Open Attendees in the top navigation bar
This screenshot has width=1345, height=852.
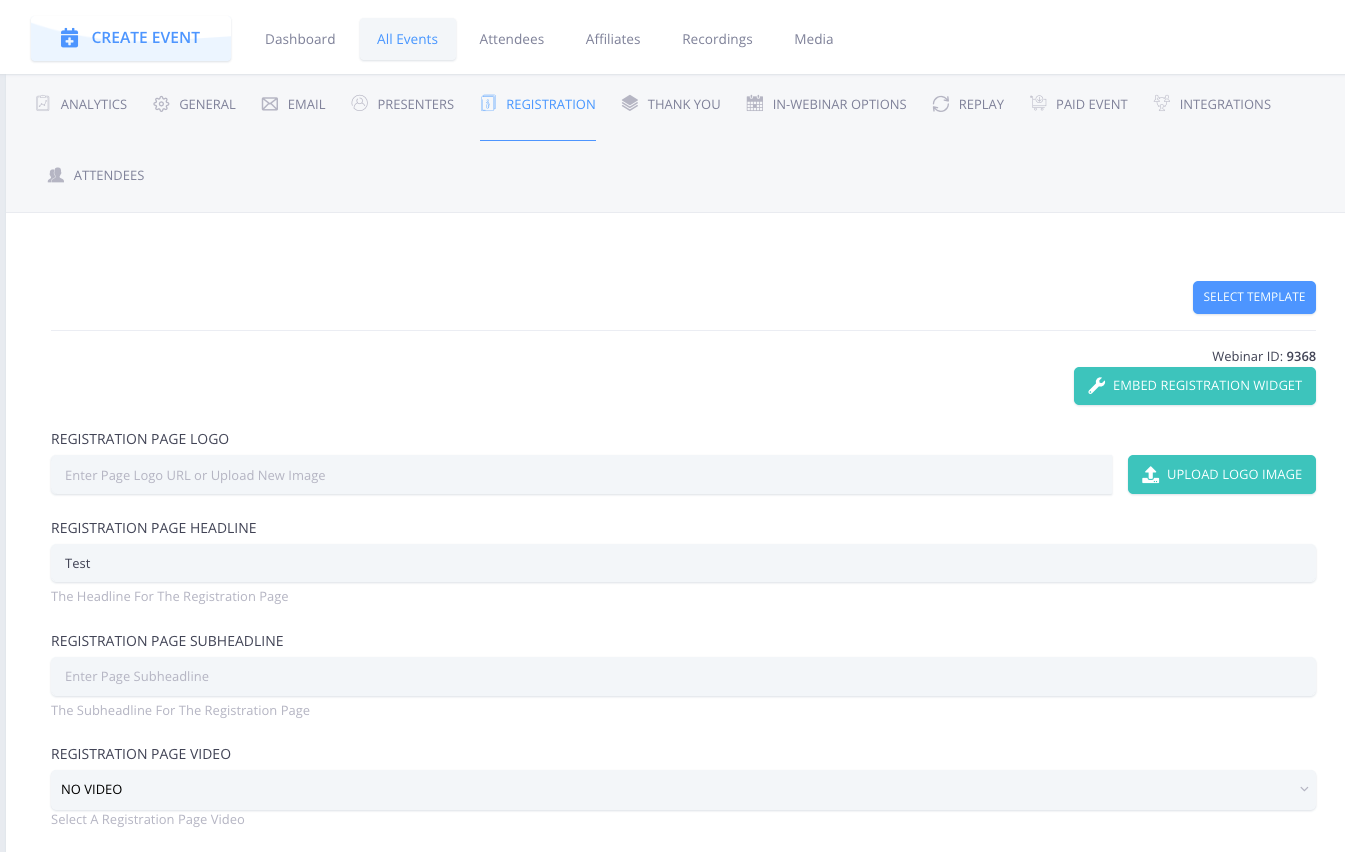512,39
